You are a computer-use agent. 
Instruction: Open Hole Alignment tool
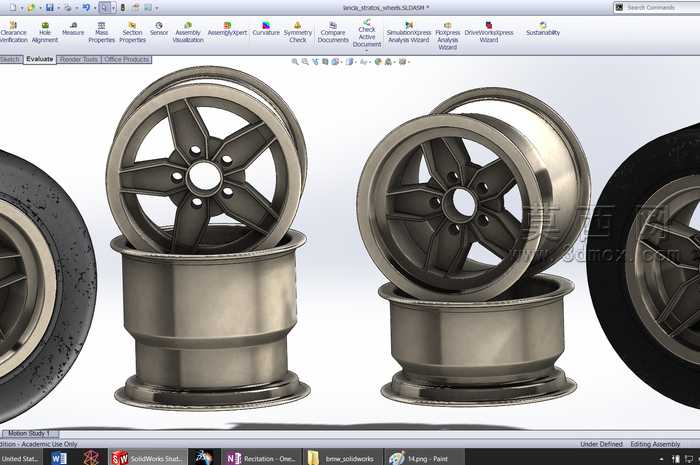pos(45,32)
